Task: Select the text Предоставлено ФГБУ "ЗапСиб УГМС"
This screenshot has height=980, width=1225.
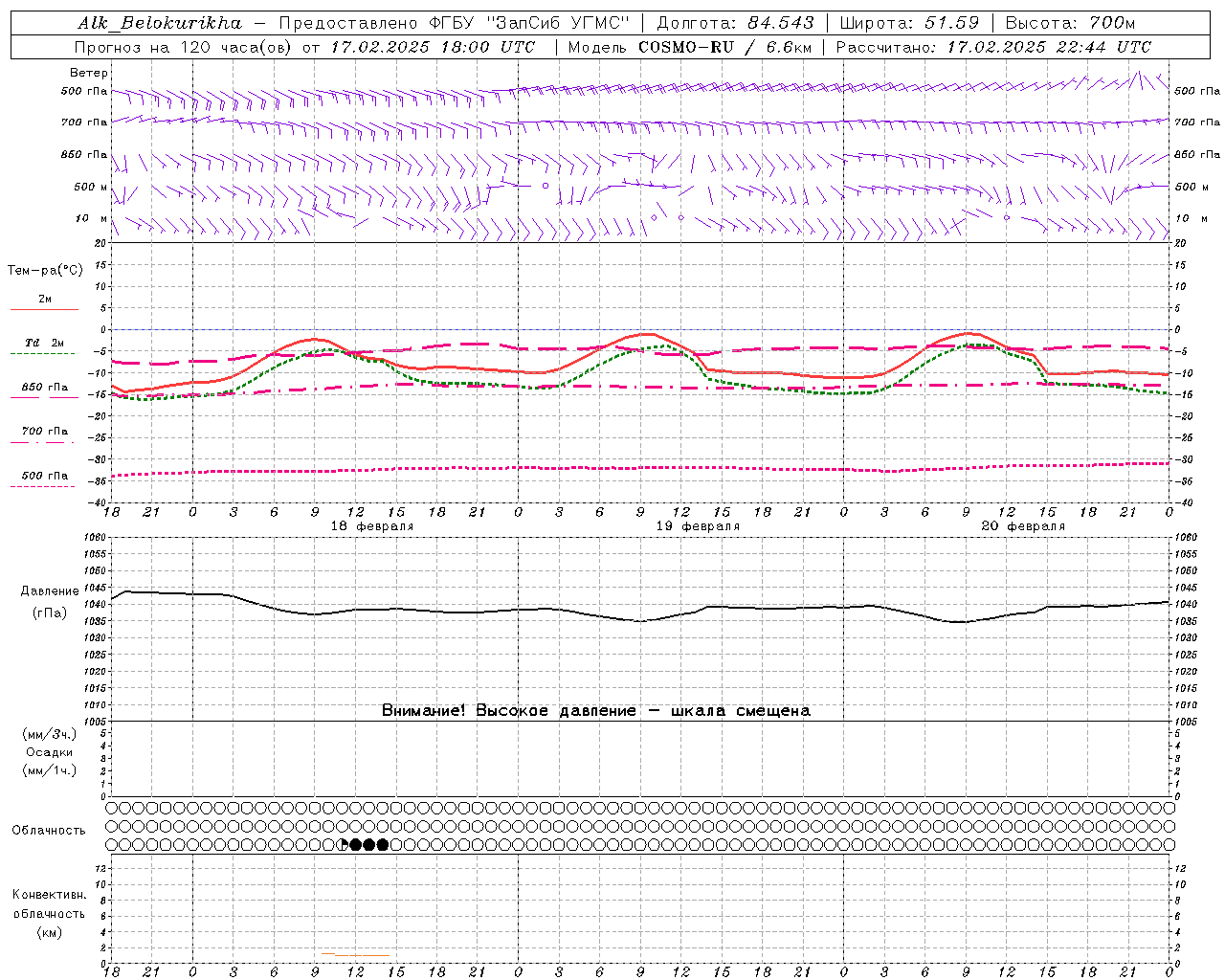Action: click(x=454, y=23)
